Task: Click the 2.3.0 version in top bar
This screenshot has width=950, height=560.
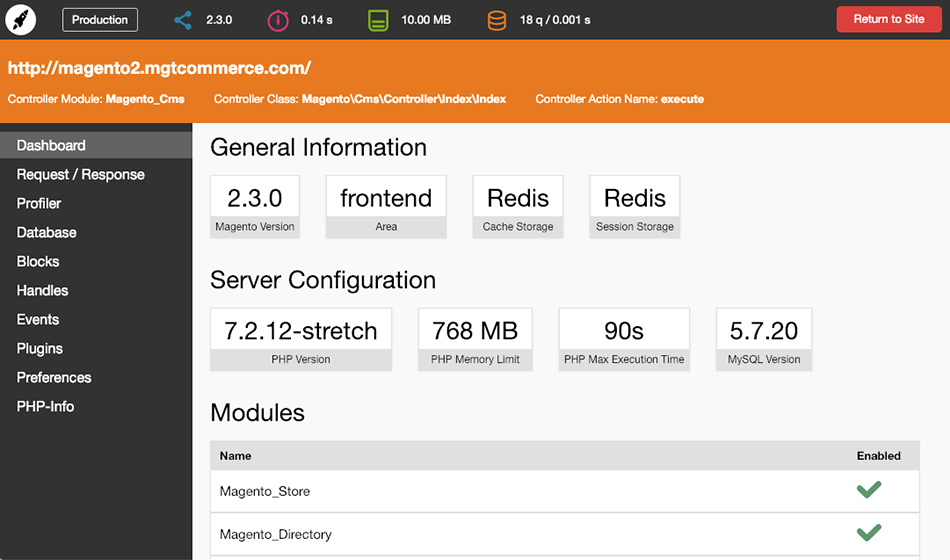Action: click(x=219, y=20)
